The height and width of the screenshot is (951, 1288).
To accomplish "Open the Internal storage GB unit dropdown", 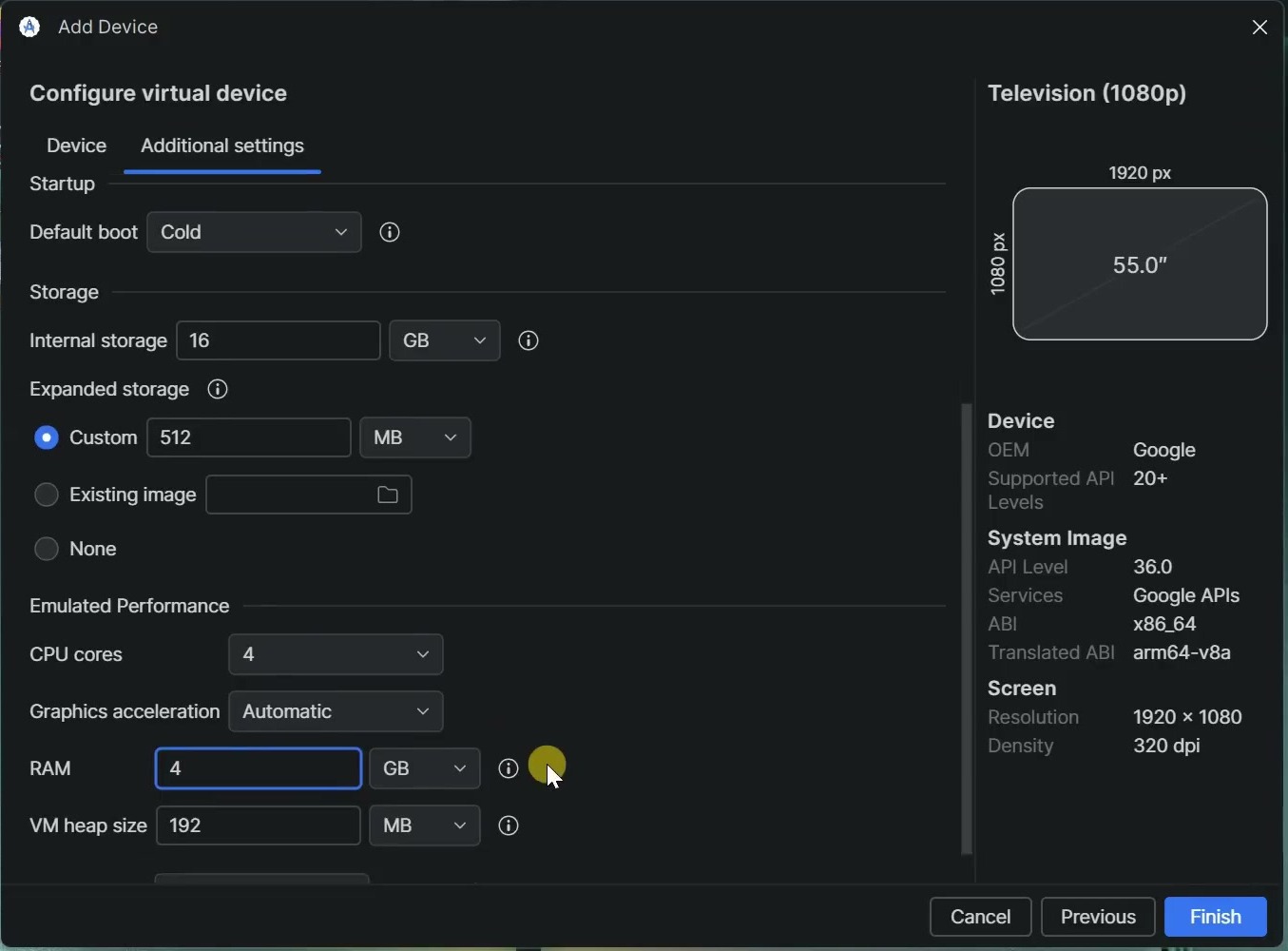I will pyautogui.click(x=445, y=341).
